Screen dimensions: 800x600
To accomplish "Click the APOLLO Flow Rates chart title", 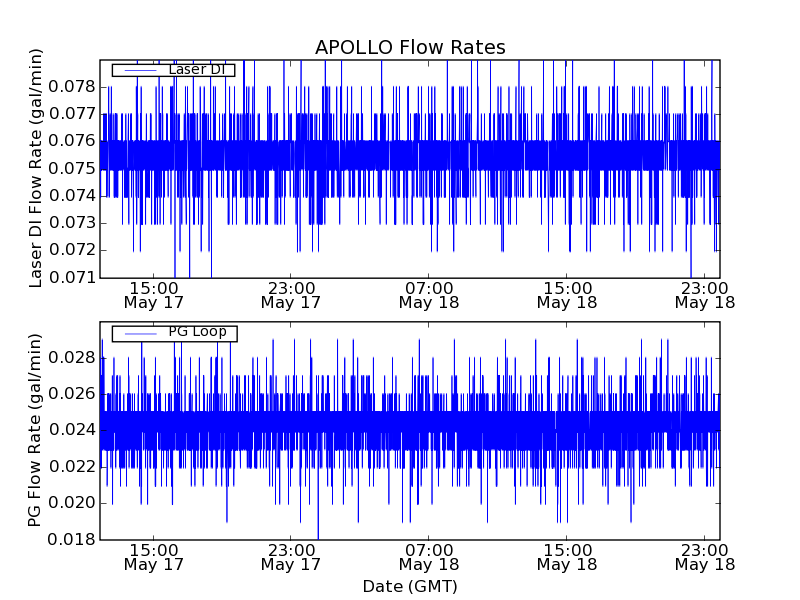I will pos(410,48).
